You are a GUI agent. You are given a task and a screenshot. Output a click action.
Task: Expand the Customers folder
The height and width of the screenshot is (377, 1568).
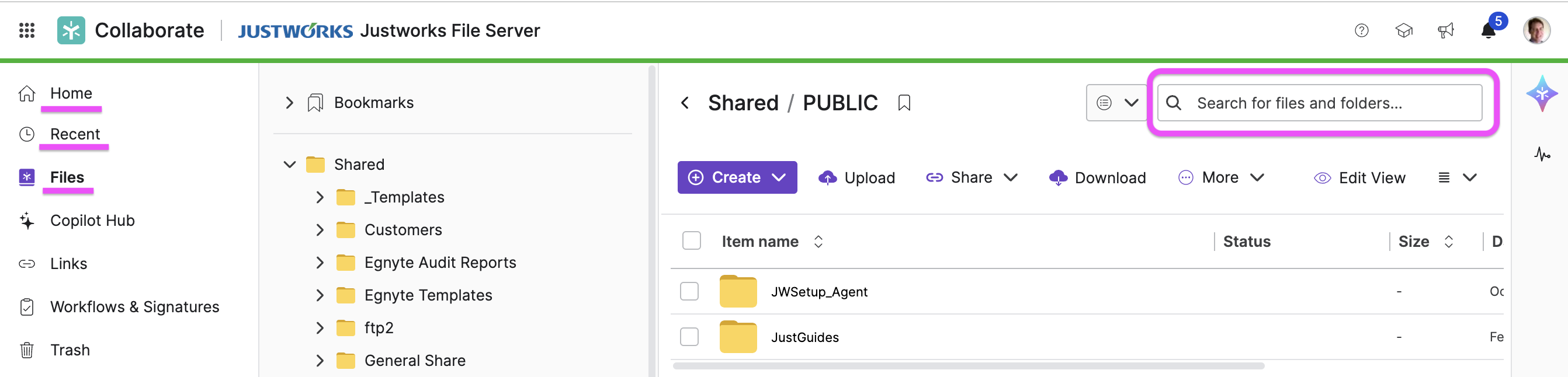click(320, 230)
